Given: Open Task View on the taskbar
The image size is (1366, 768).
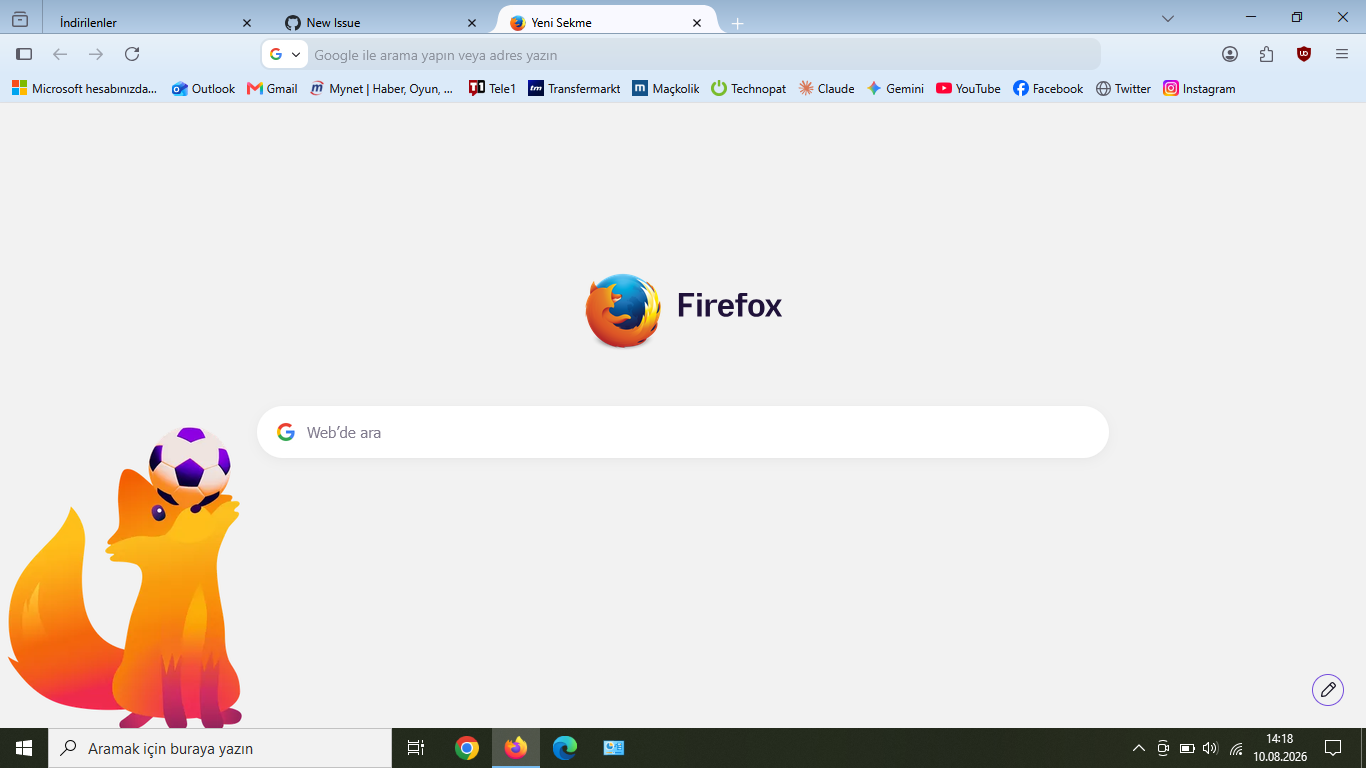Looking at the screenshot, I should [x=416, y=748].
